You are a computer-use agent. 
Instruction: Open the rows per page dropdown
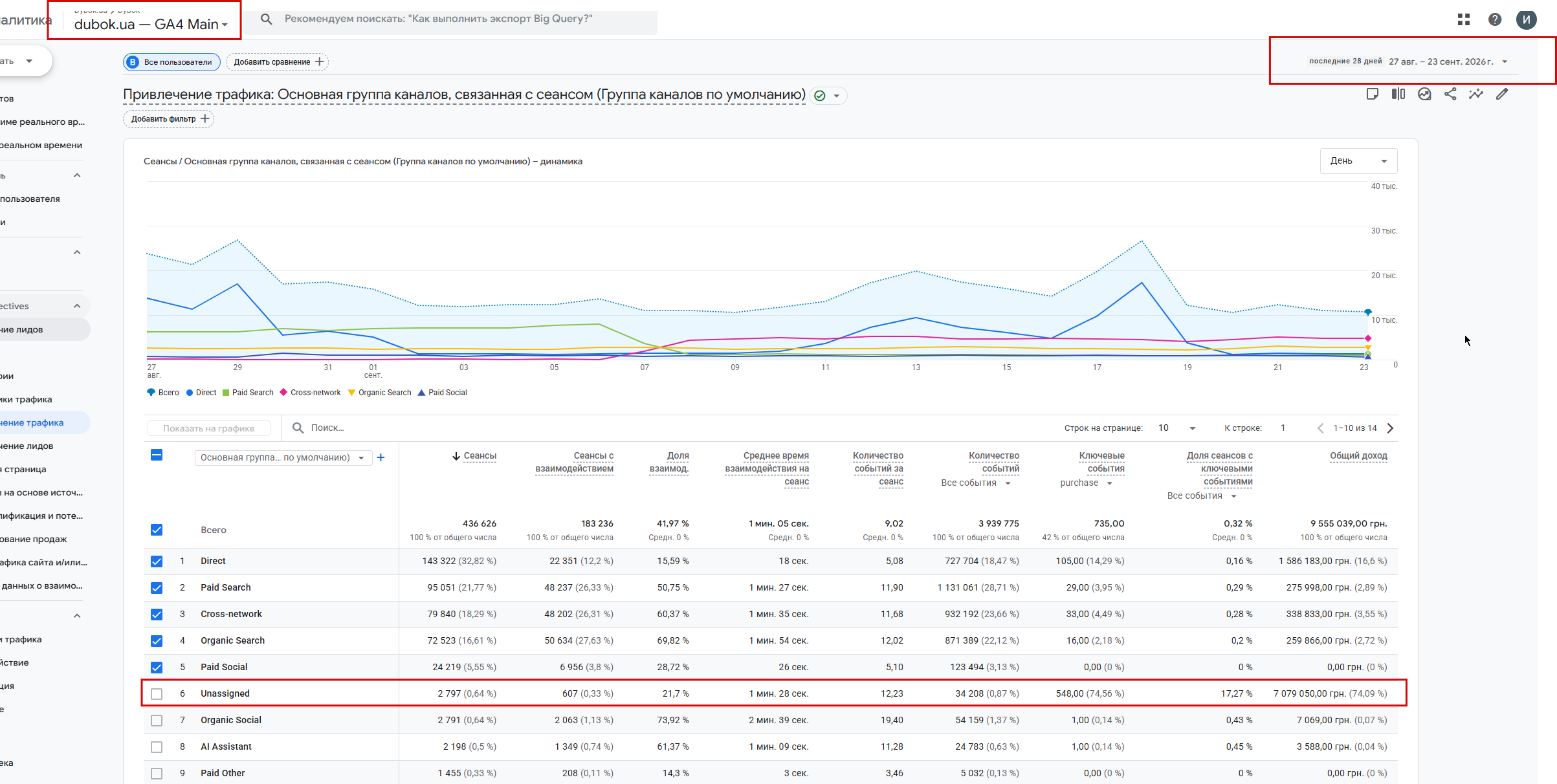(1177, 428)
